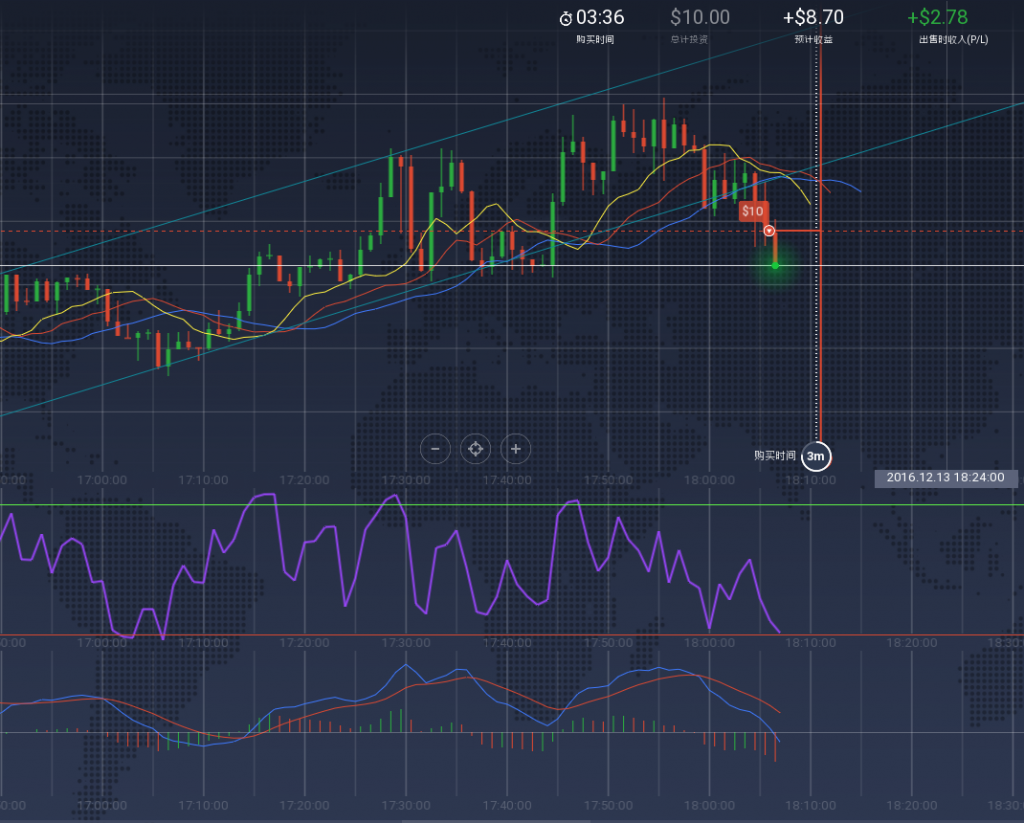The width and height of the screenshot is (1024, 823).
Task: Click the red trade entry point marker
Action: coord(769,231)
